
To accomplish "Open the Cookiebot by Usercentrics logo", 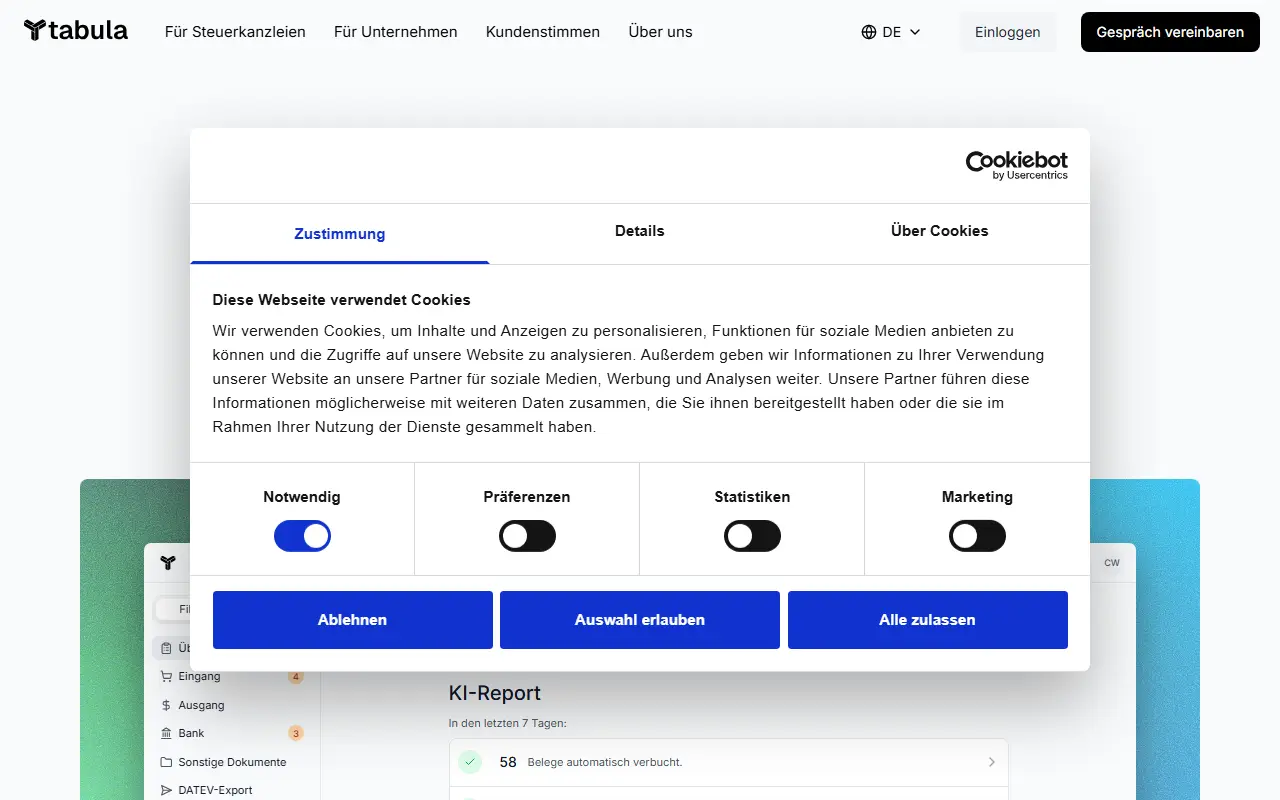I will pos(1016,166).
